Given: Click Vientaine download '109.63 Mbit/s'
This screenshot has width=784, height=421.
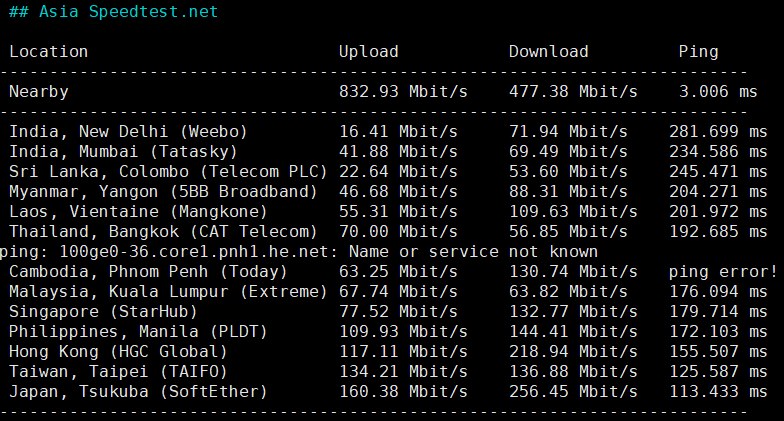Looking at the screenshot, I should pyautogui.click(x=574, y=212).
